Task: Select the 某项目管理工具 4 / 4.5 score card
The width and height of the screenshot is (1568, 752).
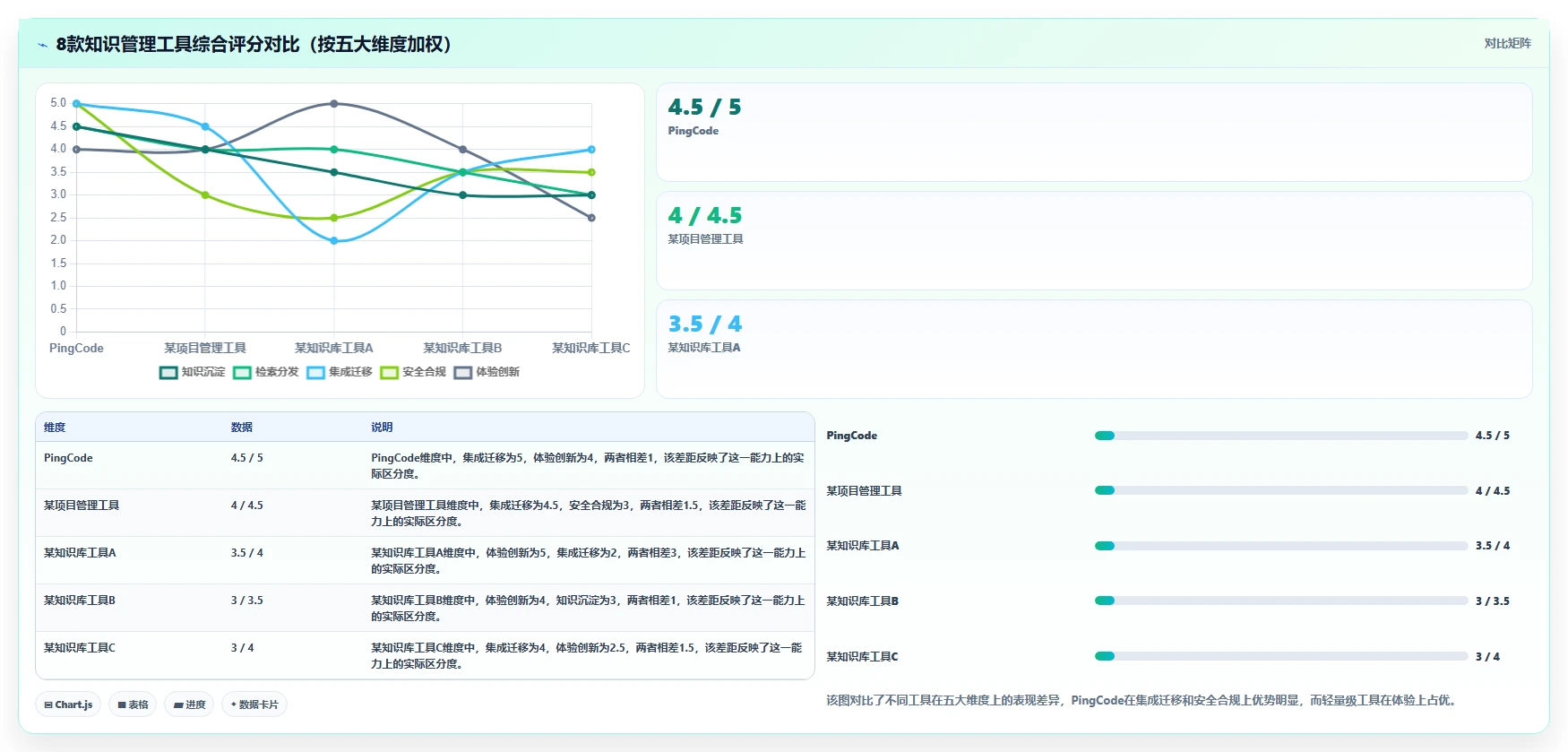Action: pyautogui.click(x=1094, y=241)
